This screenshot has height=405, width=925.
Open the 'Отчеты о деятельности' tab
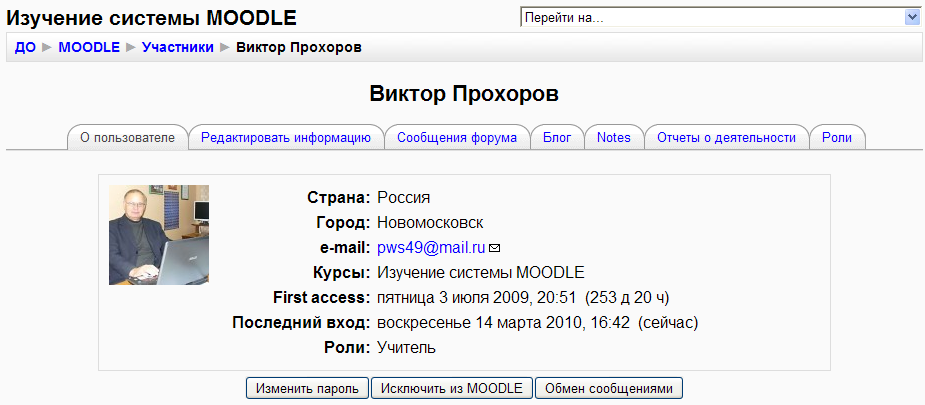point(726,138)
